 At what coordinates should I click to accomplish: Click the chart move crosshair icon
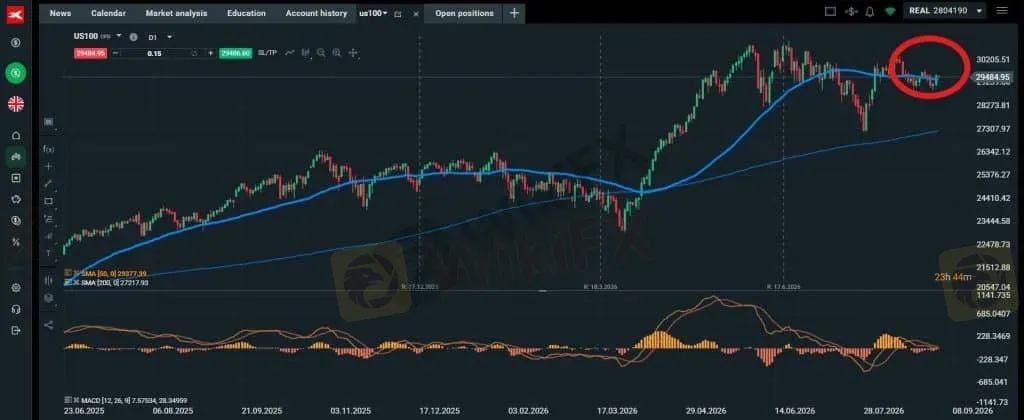[x=353, y=52]
